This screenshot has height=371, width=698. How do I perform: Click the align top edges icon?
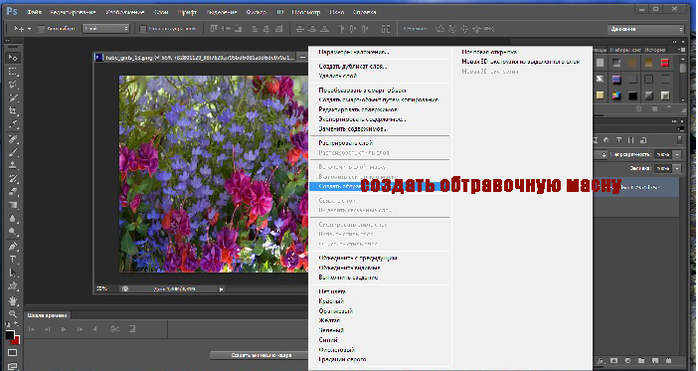point(214,29)
